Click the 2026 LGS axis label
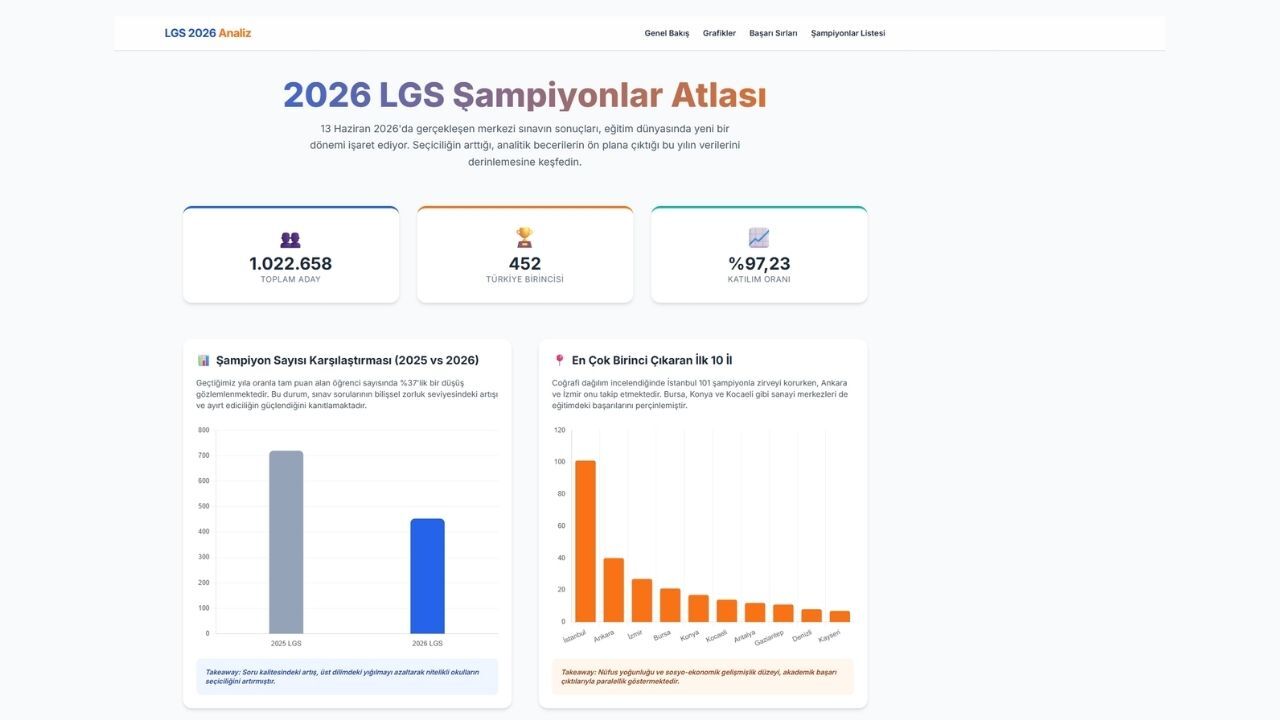 [x=427, y=643]
